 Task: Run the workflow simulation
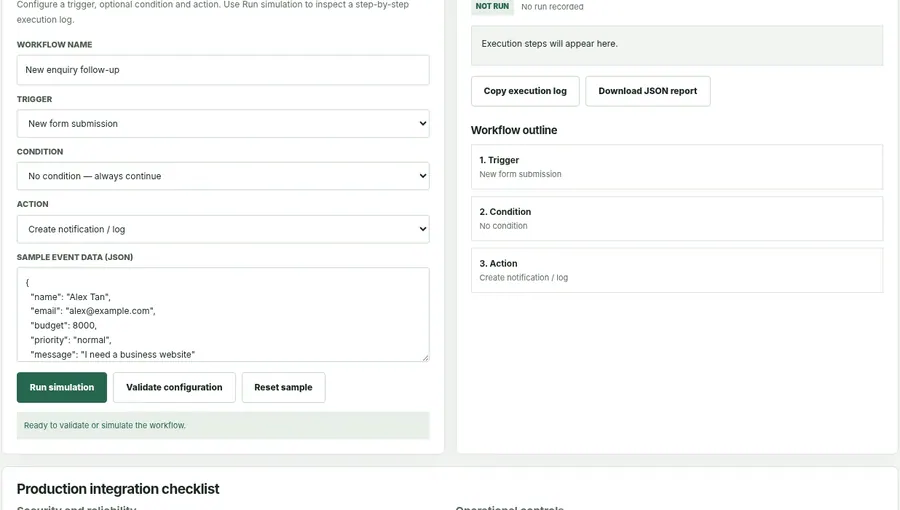[x=61, y=387]
